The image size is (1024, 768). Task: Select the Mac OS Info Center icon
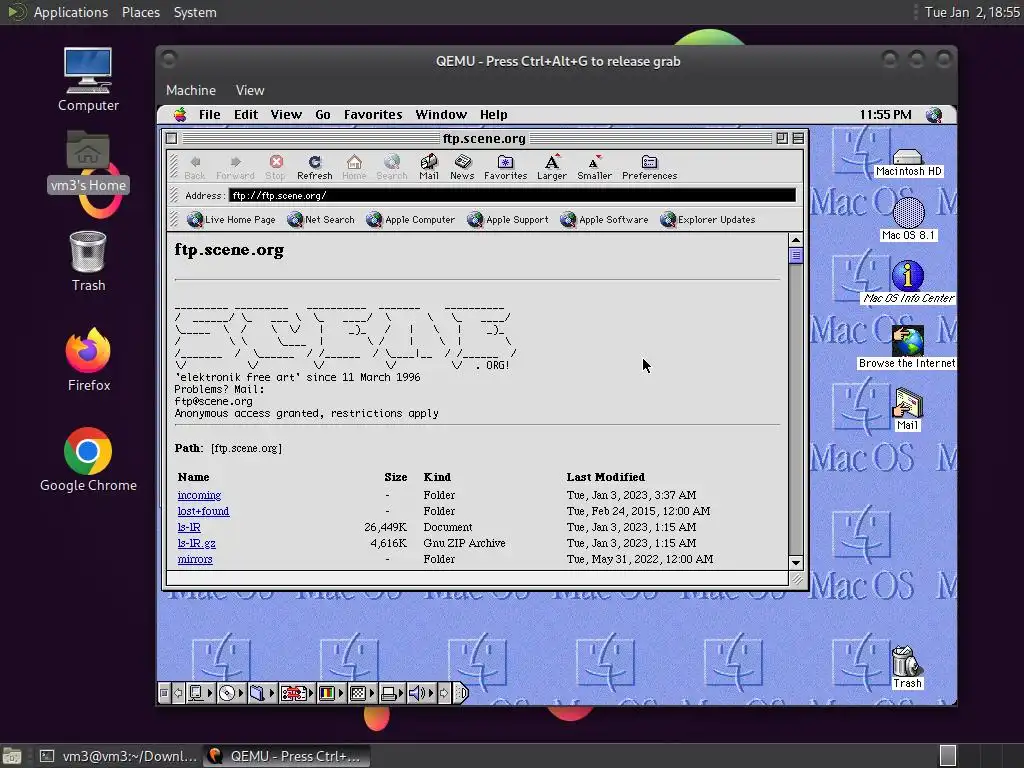pos(908,282)
